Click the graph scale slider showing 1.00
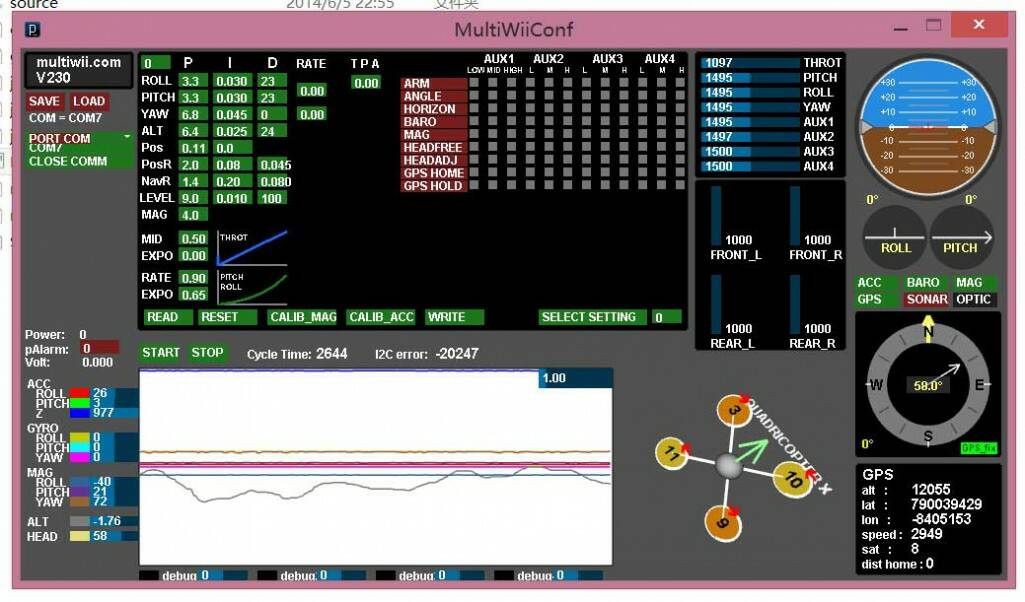This screenshot has width=1025, height=602. pyautogui.click(x=575, y=378)
